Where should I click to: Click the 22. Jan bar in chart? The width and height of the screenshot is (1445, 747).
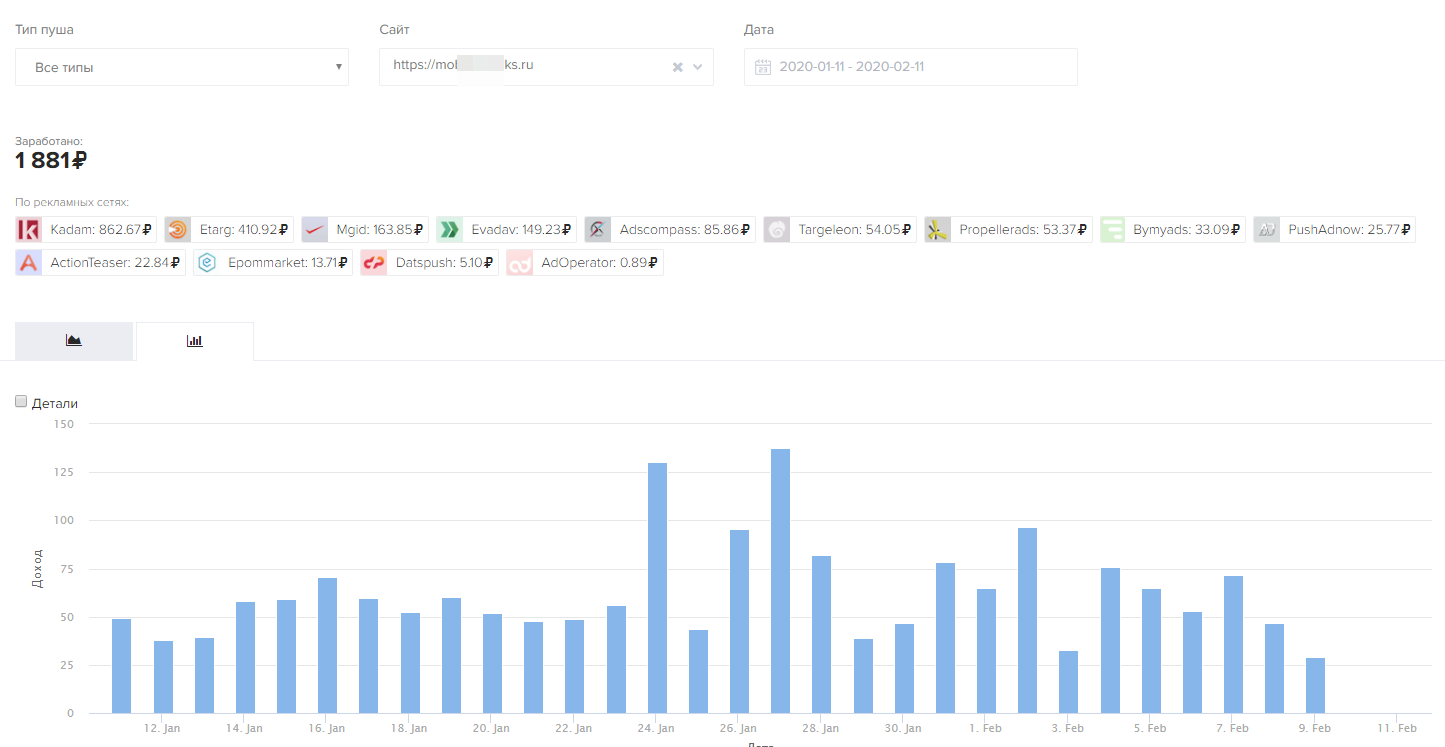click(574, 666)
